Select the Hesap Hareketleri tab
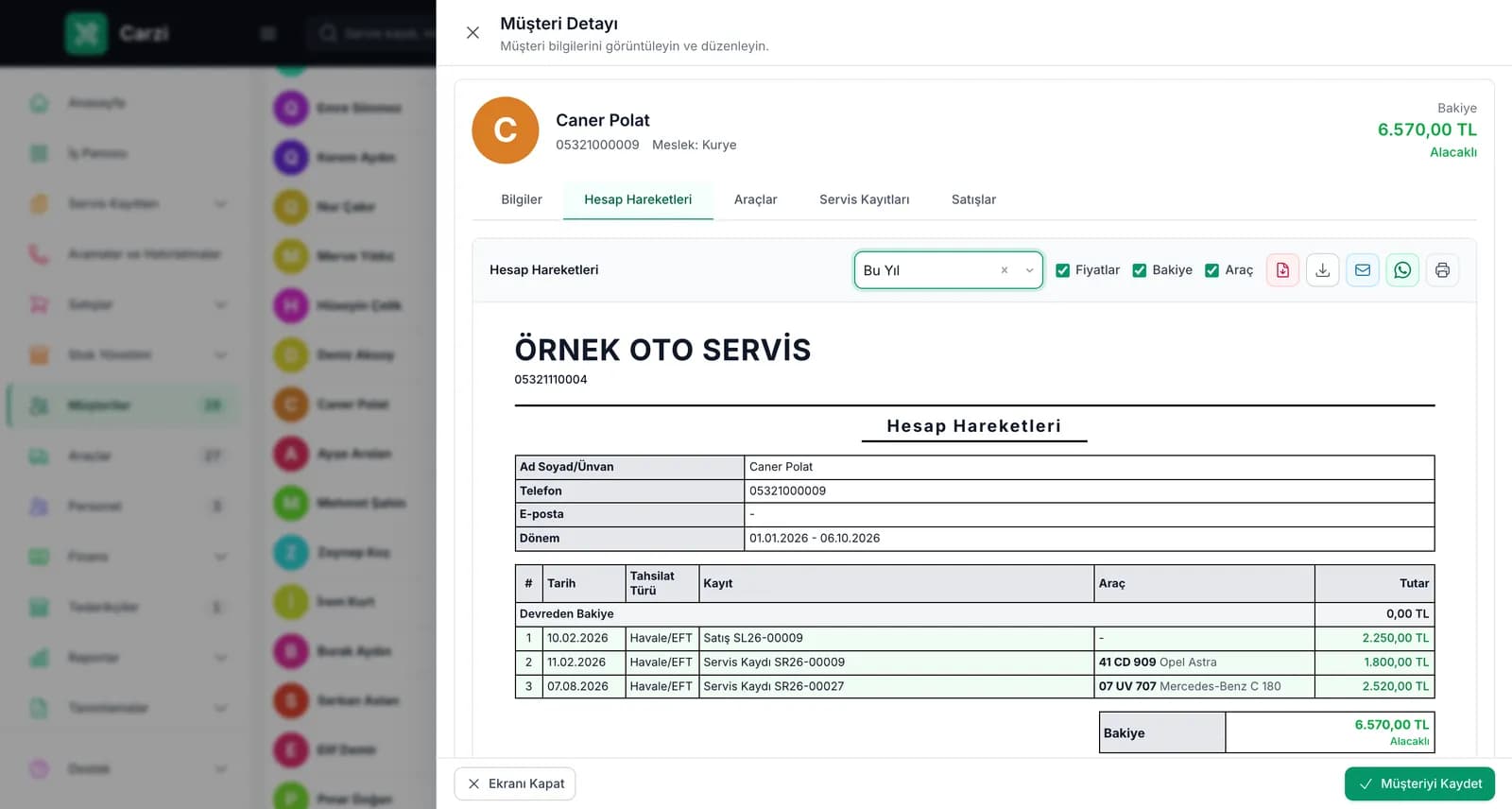Image resolution: width=1512 pixels, height=809 pixels. click(x=638, y=199)
